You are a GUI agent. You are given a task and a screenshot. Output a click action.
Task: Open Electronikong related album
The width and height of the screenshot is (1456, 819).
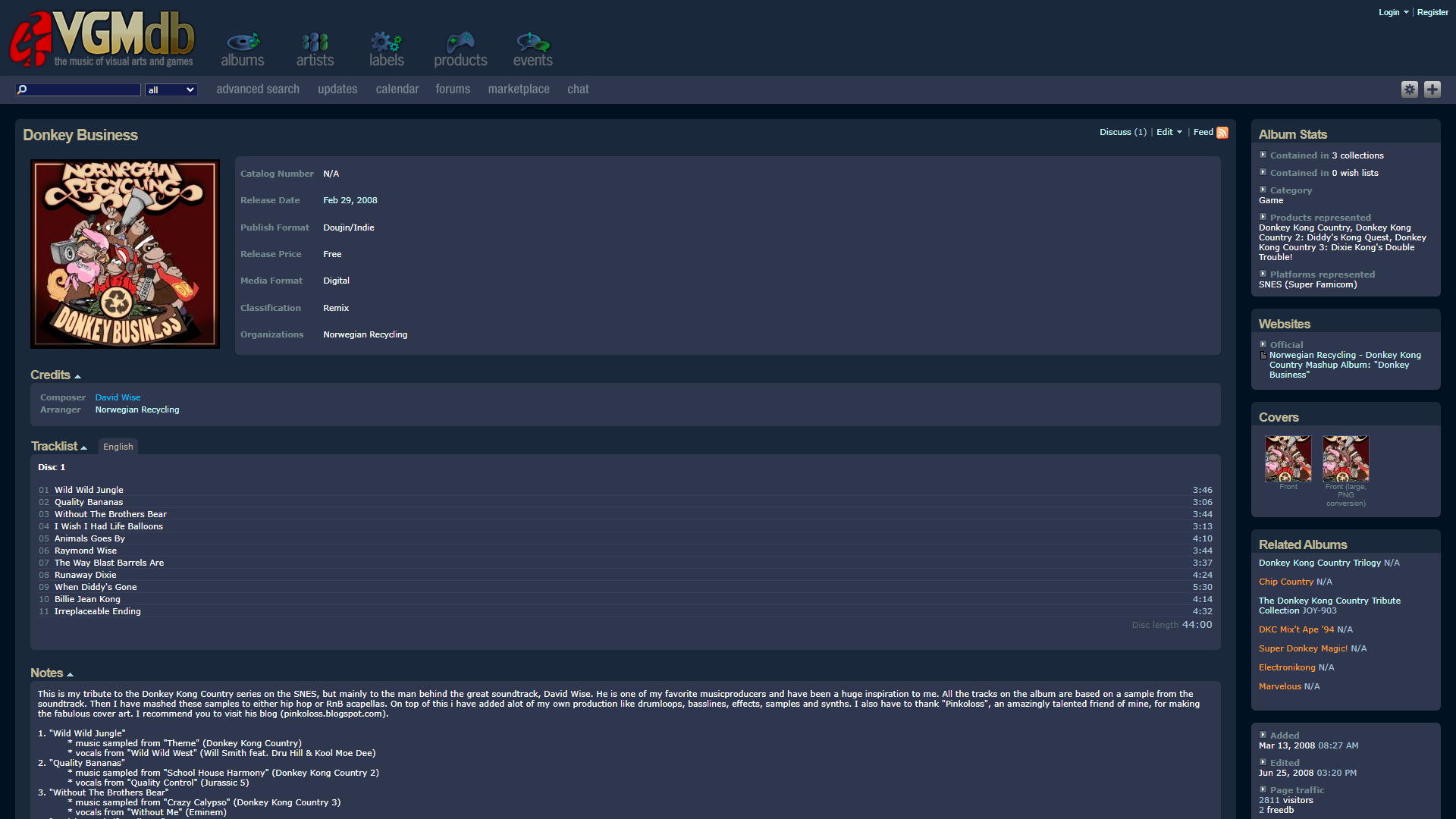point(1287,667)
